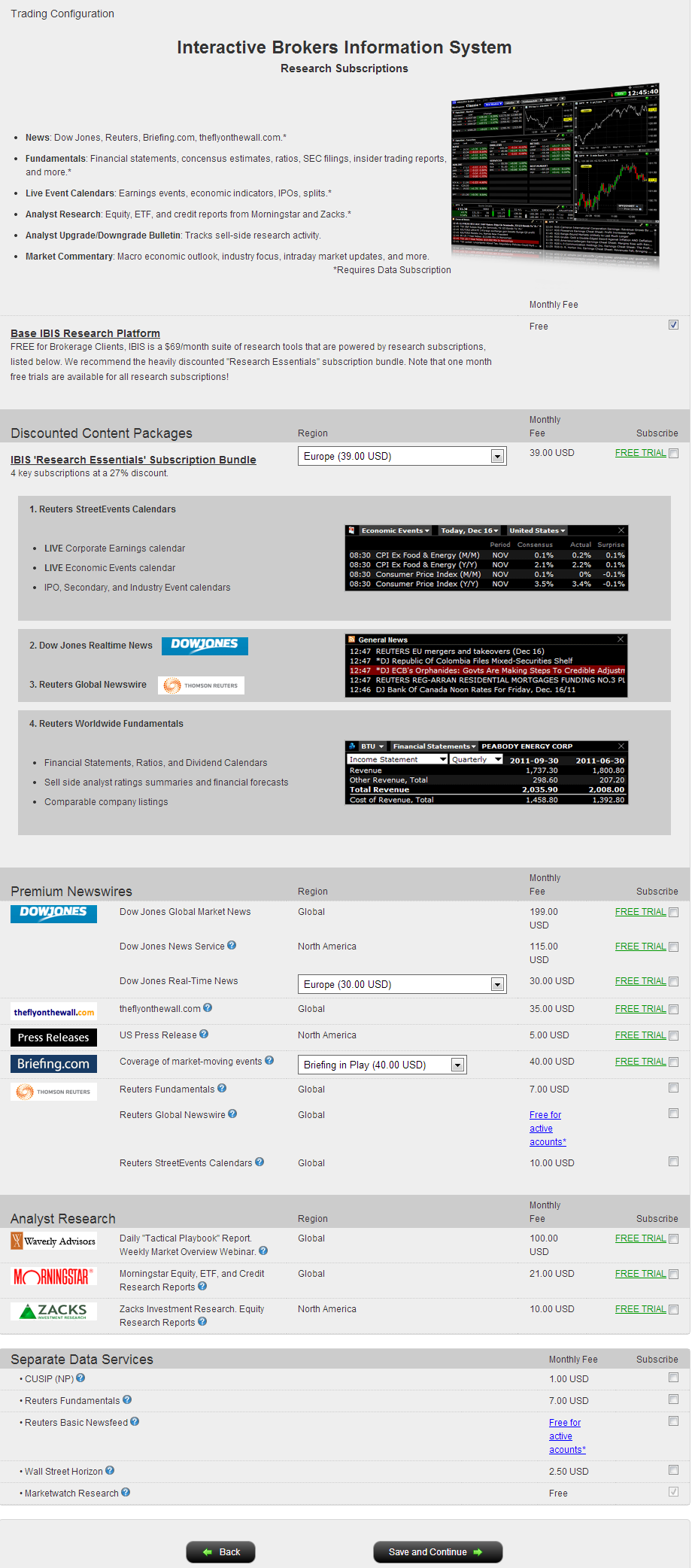Open the Financial Statements dropdown in fundamentals preview
The height and width of the screenshot is (1568, 692).
point(434,746)
